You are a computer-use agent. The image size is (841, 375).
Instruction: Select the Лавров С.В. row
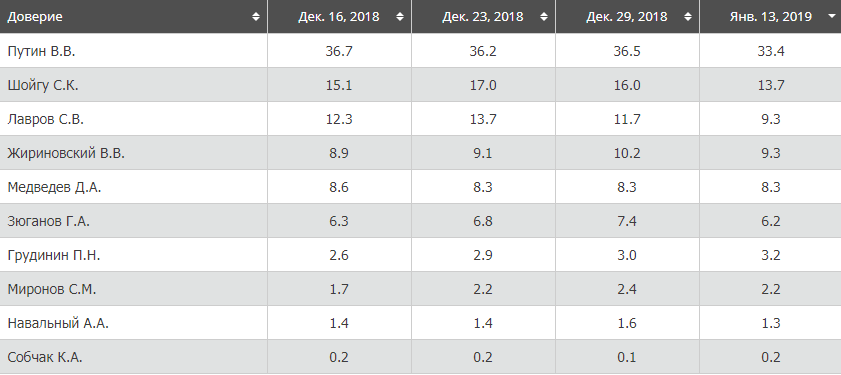(420, 119)
